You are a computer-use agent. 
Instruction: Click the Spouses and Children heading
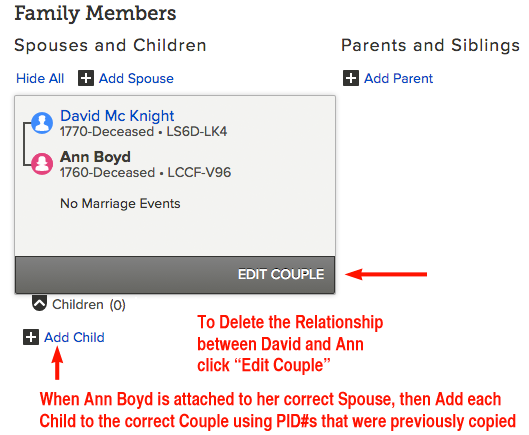pyautogui.click(x=110, y=45)
